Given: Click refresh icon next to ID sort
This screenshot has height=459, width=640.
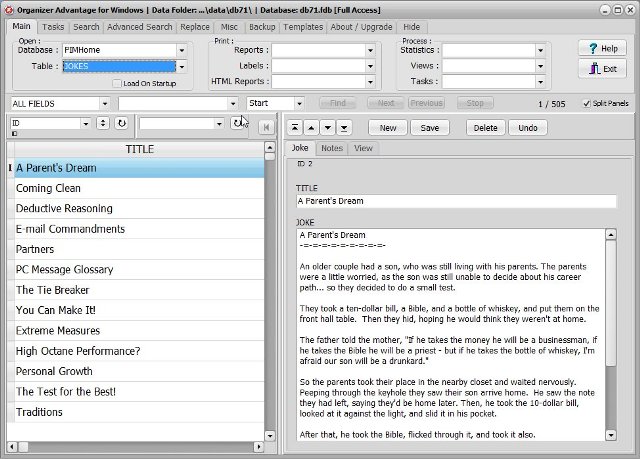Looking at the screenshot, I should pos(121,123).
